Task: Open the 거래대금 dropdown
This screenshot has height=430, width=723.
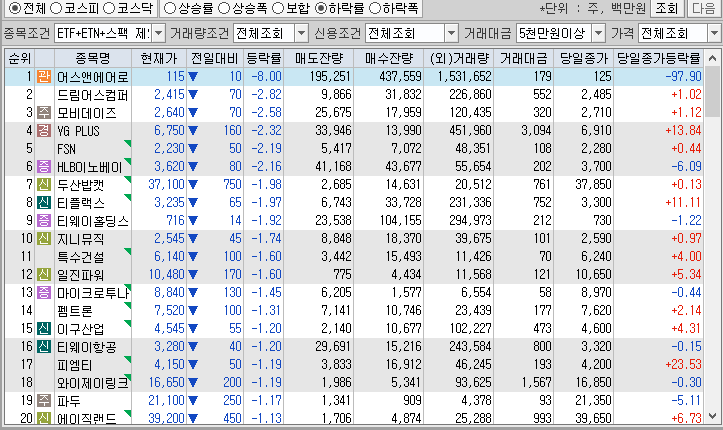Action: 598,33
